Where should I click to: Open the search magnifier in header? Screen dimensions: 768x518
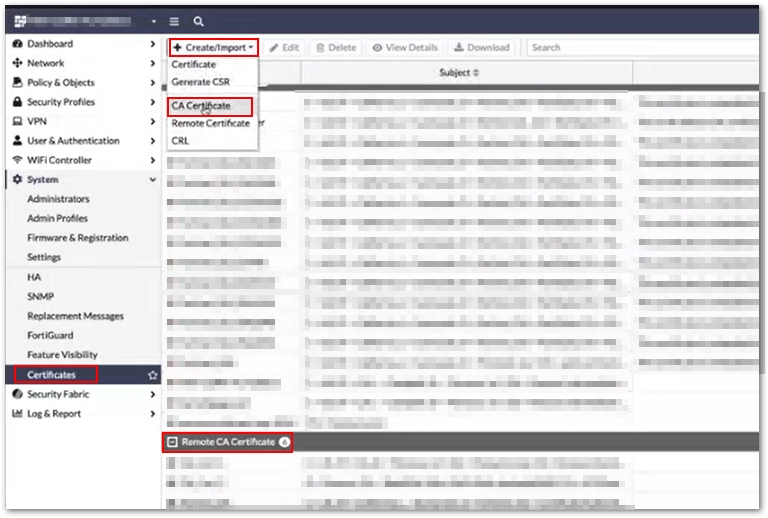pyautogui.click(x=198, y=22)
